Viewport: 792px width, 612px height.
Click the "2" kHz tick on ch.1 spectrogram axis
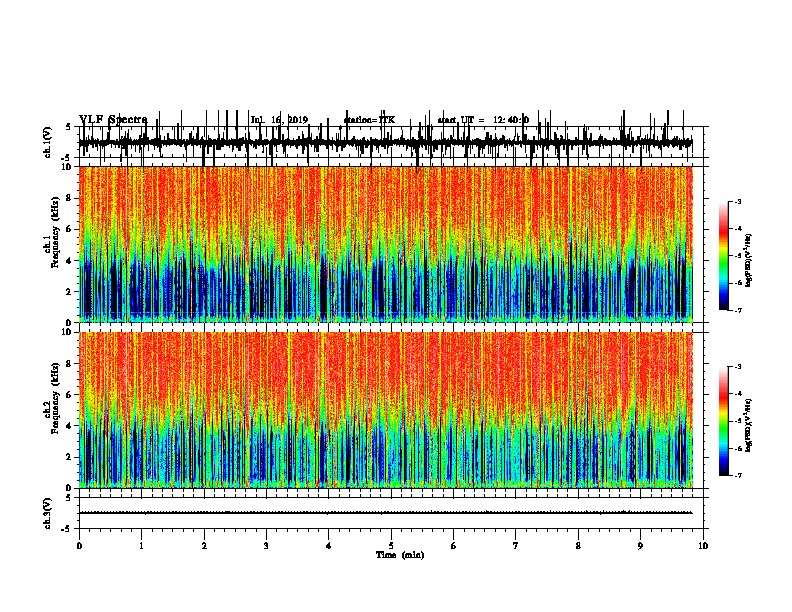pos(70,291)
